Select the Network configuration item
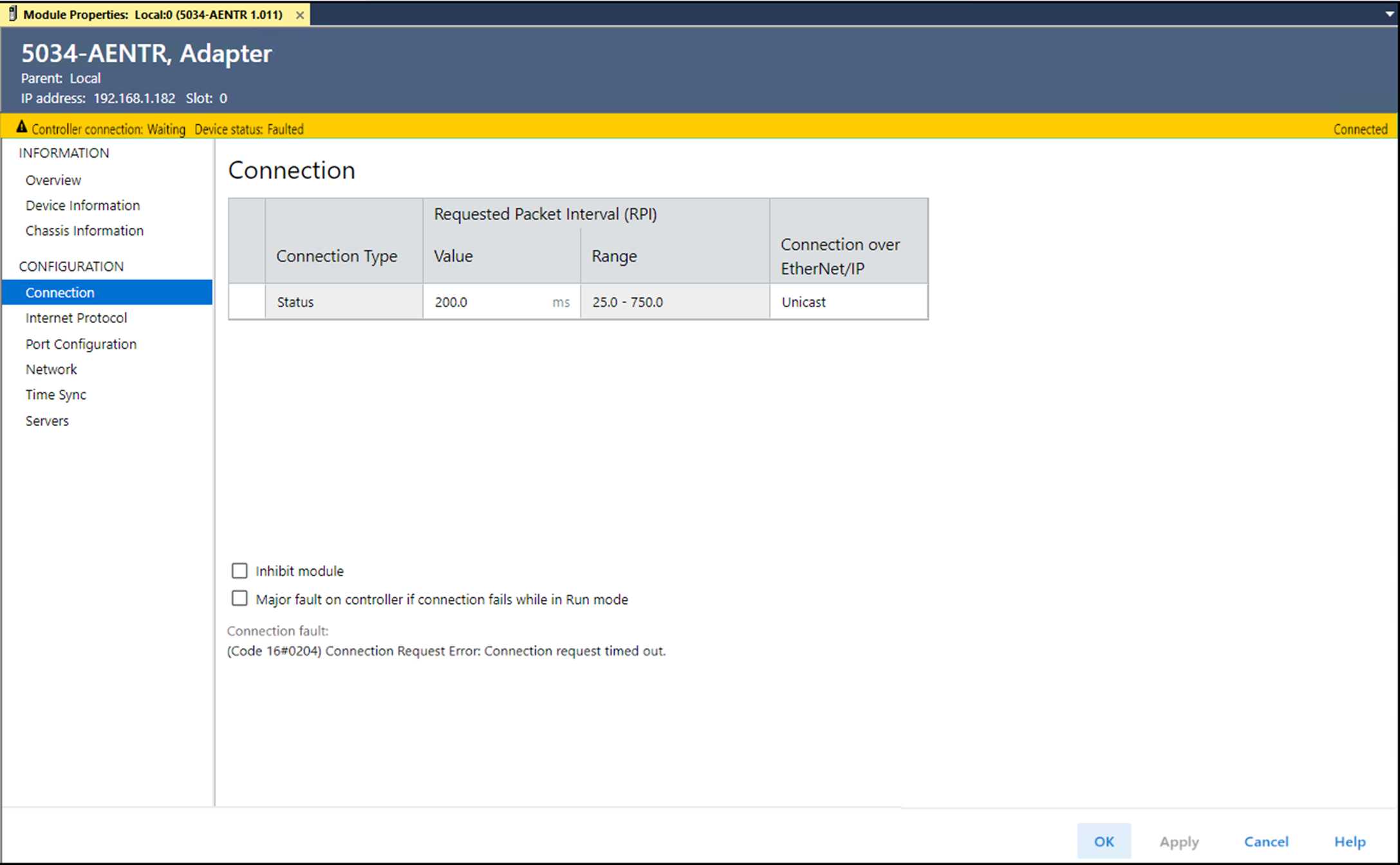Viewport: 1400px width, 865px height. click(x=51, y=369)
